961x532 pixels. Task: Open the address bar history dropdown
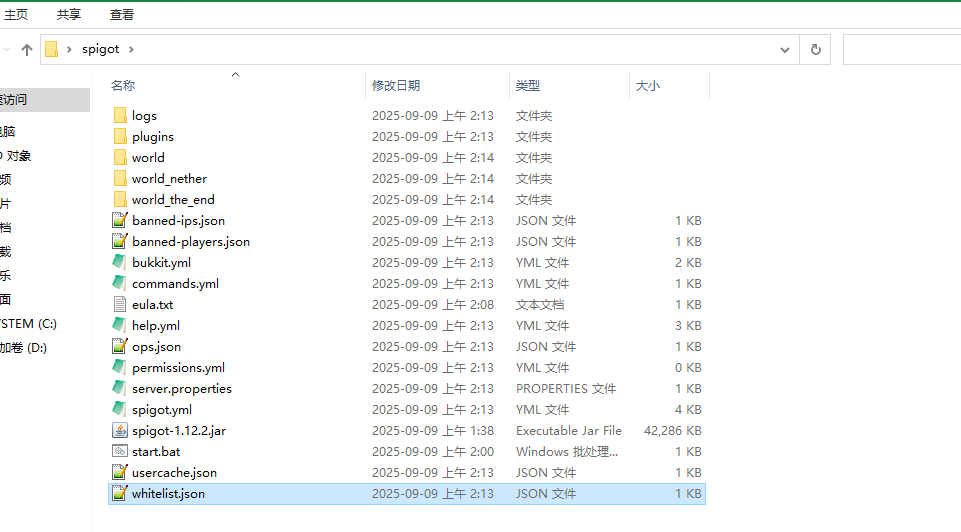point(786,49)
